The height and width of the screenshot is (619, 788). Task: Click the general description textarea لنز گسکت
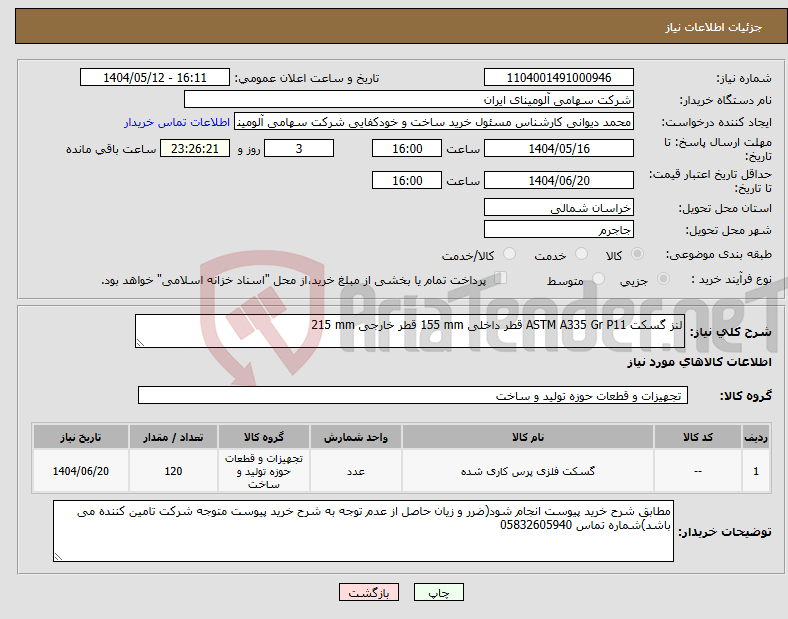(410, 331)
